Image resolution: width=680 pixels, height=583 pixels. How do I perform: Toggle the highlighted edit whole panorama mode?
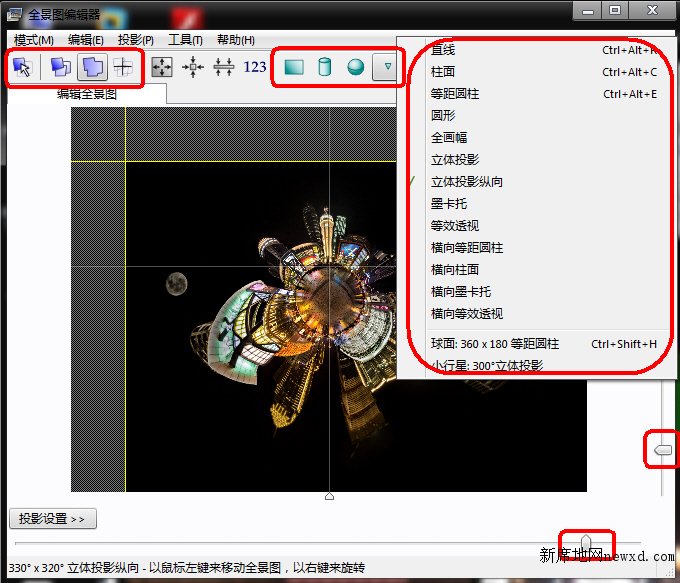pyautogui.click(x=92, y=67)
